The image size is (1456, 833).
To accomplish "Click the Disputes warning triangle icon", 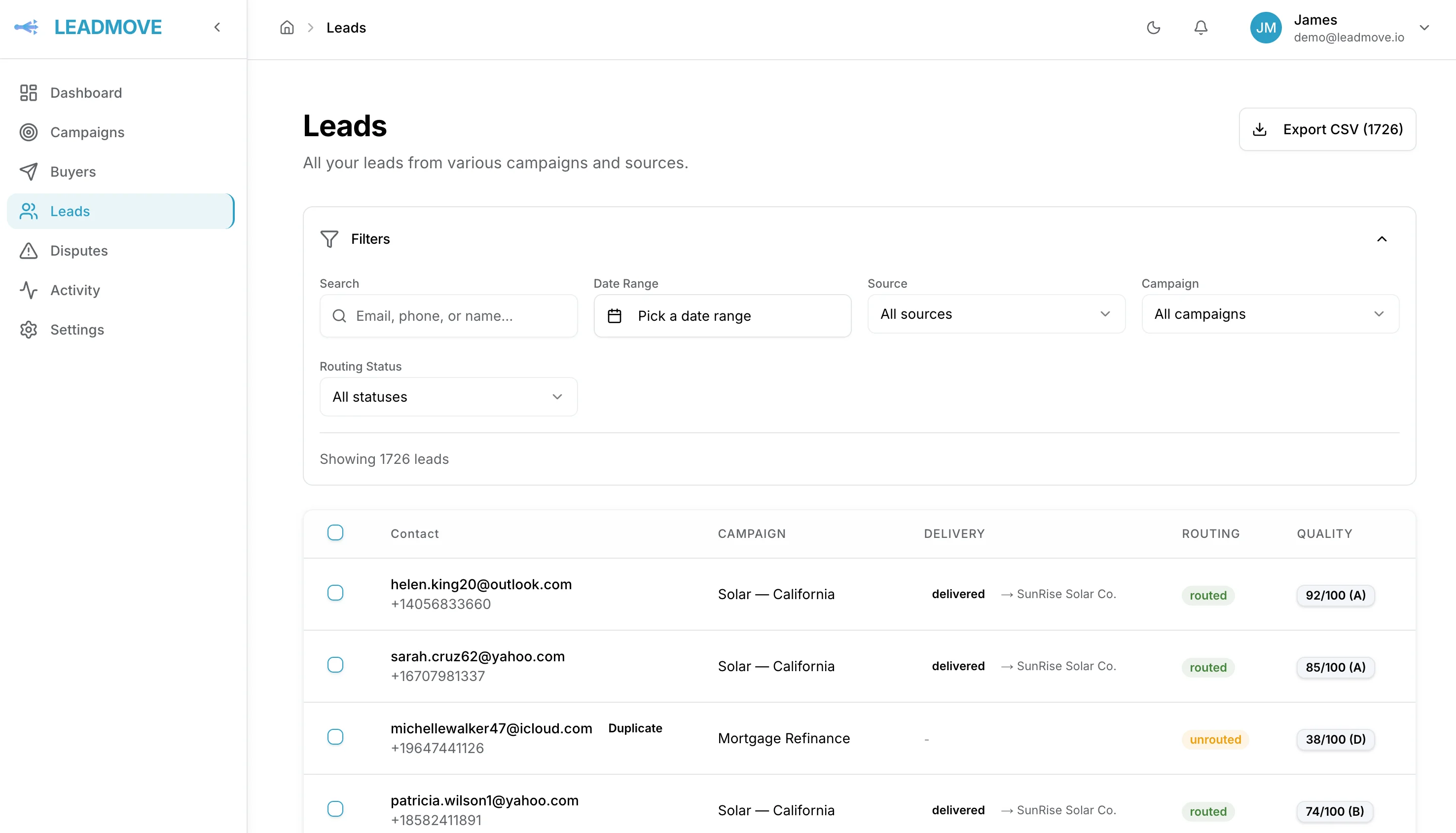I will 29,251.
